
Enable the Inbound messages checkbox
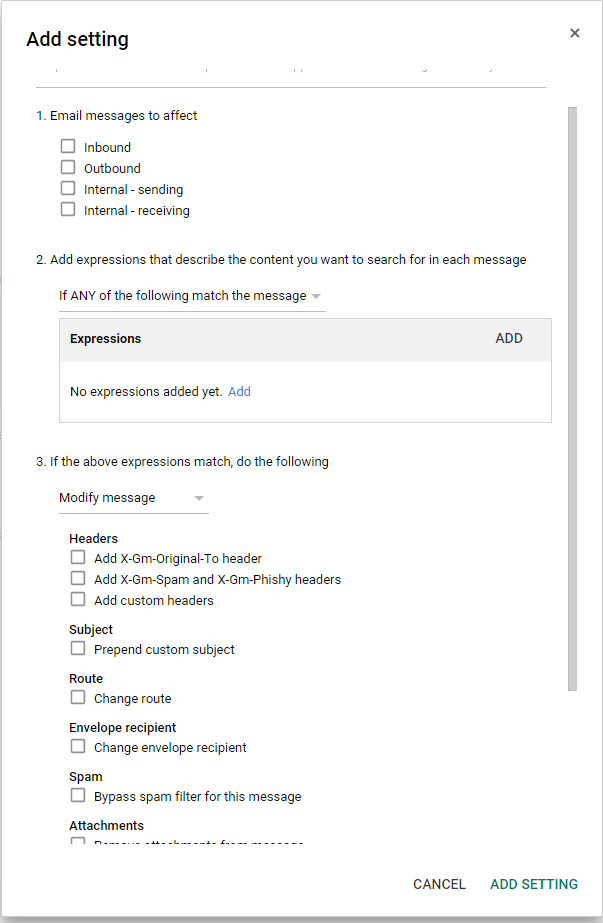coord(68,147)
